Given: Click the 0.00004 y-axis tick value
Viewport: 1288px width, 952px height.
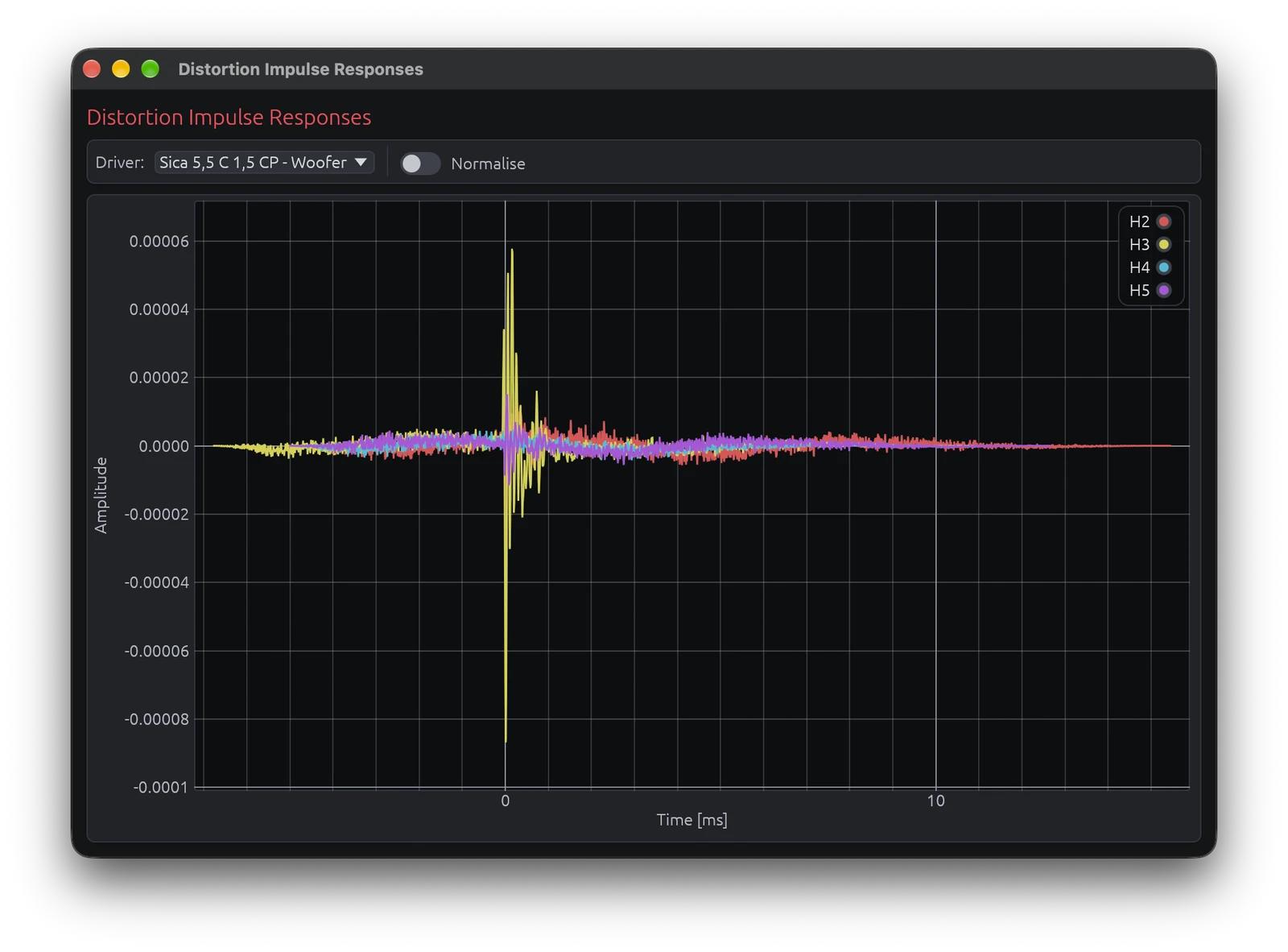Looking at the screenshot, I should click(159, 309).
